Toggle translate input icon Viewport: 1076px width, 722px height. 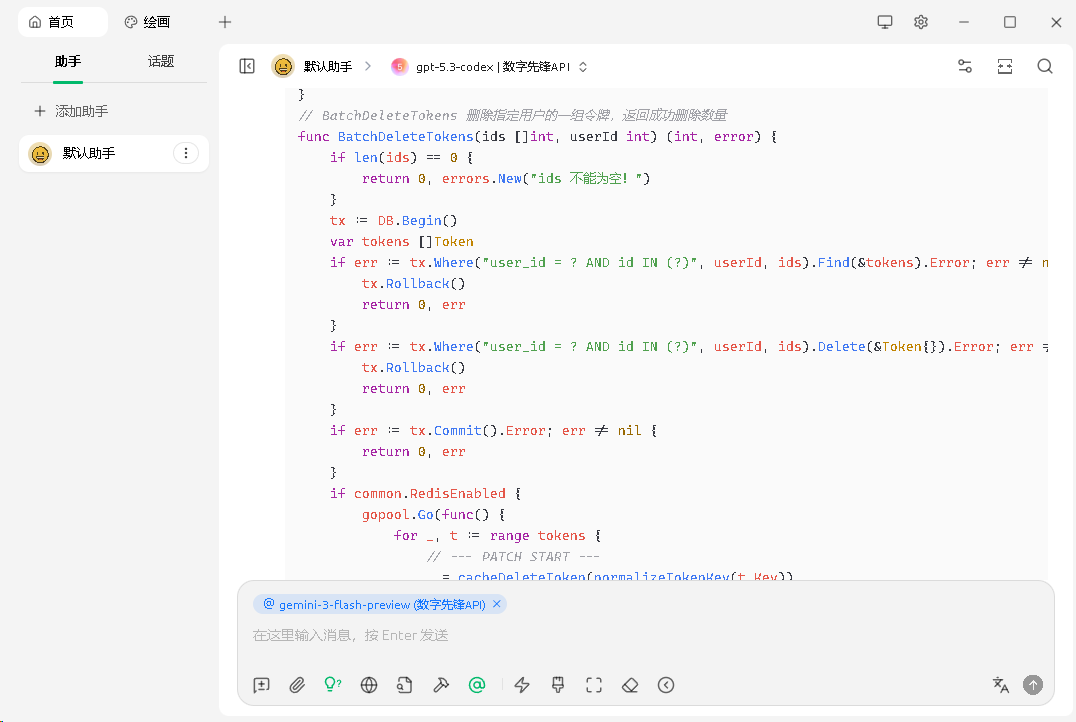tap(1001, 685)
